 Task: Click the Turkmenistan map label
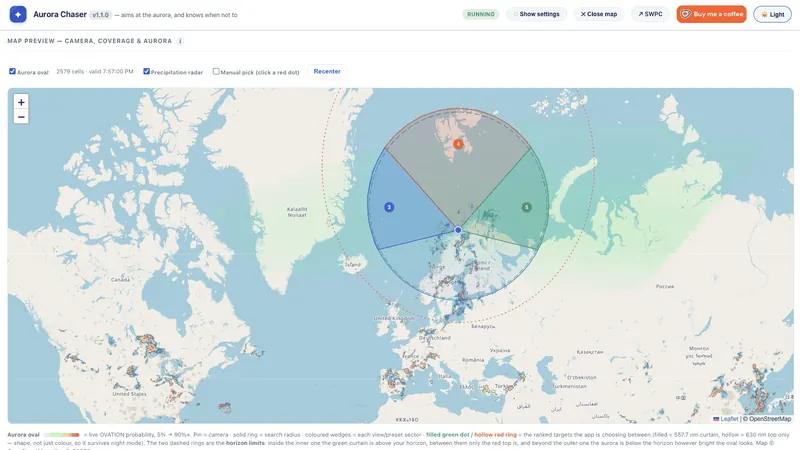click(x=569, y=386)
